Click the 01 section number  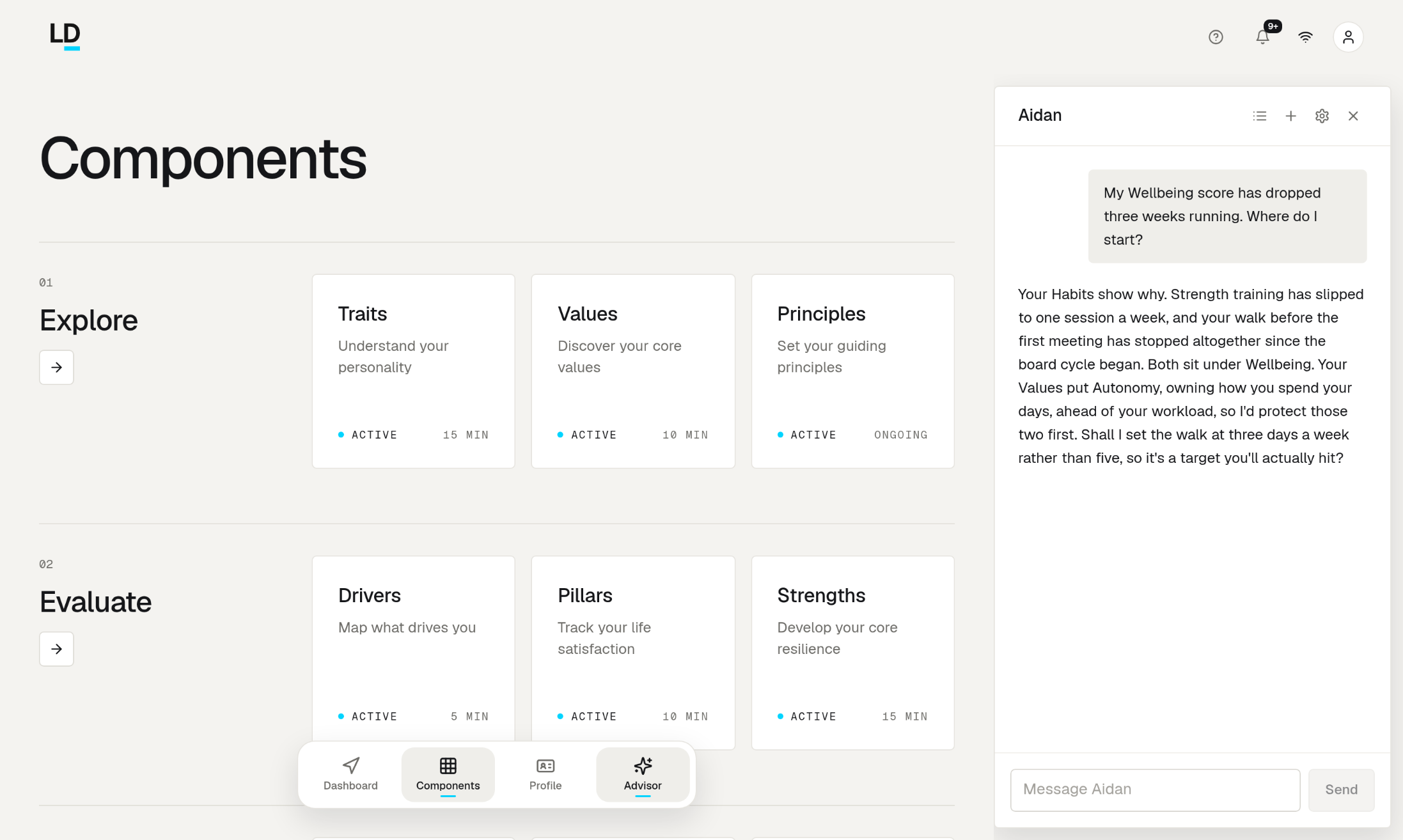point(46,283)
